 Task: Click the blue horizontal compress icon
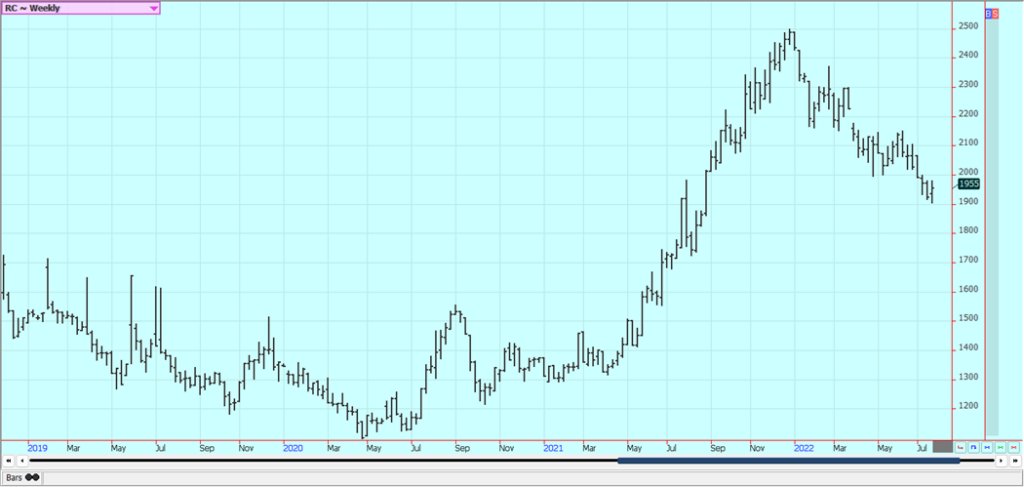(x=987, y=447)
